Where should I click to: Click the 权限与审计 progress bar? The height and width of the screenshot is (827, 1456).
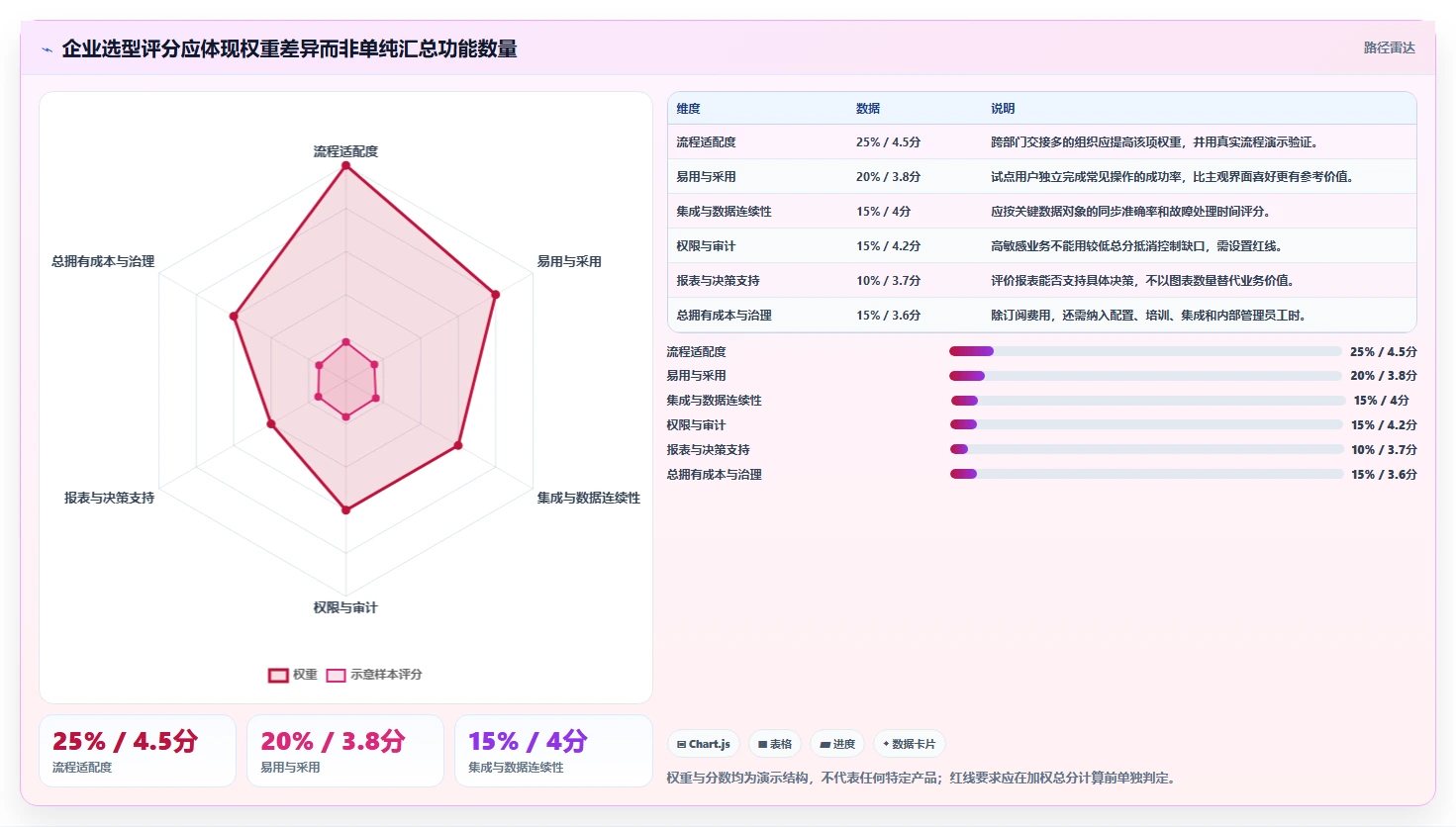1146,424
